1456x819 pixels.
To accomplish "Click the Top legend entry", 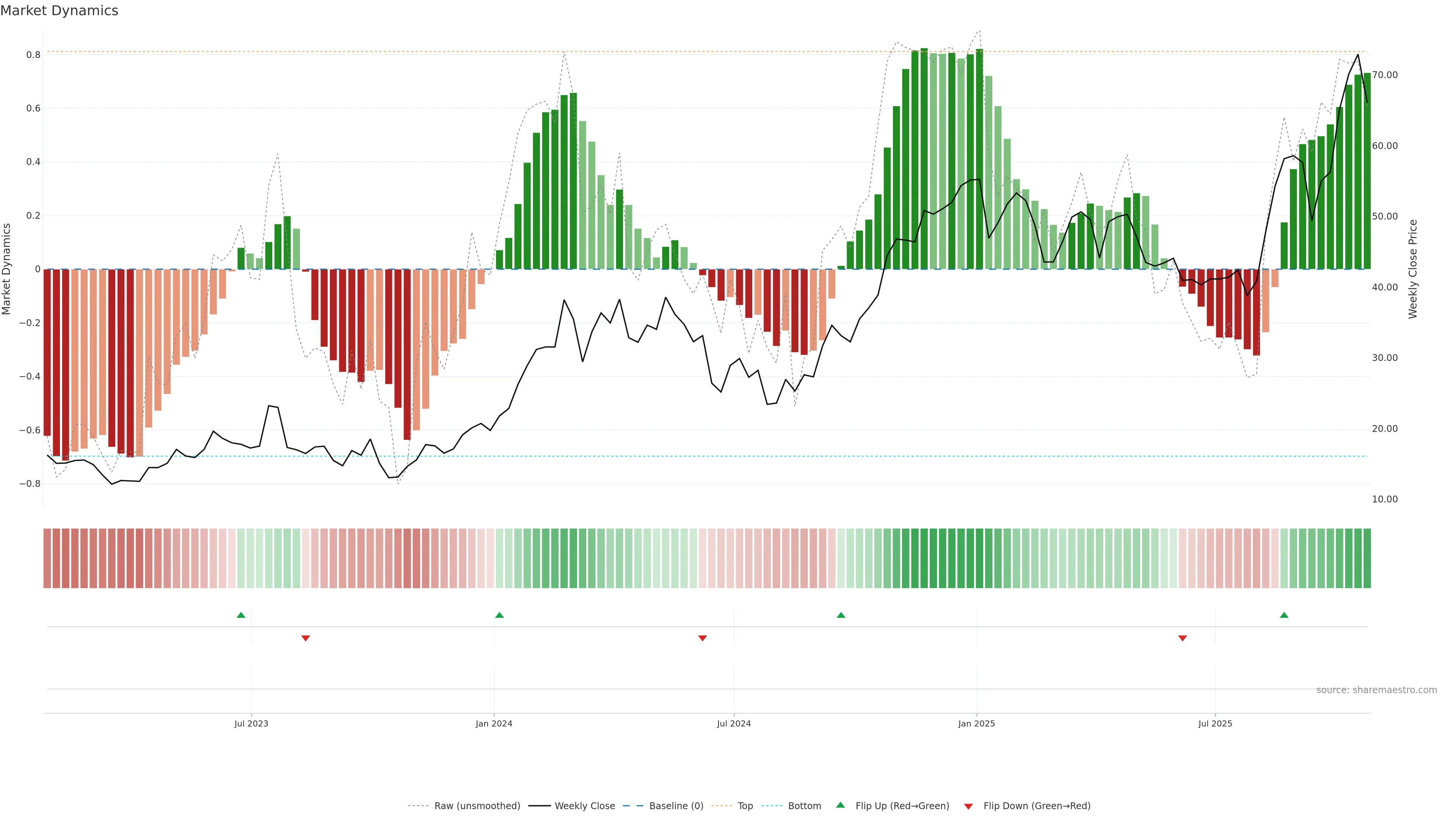I will pyautogui.click(x=745, y=806).
